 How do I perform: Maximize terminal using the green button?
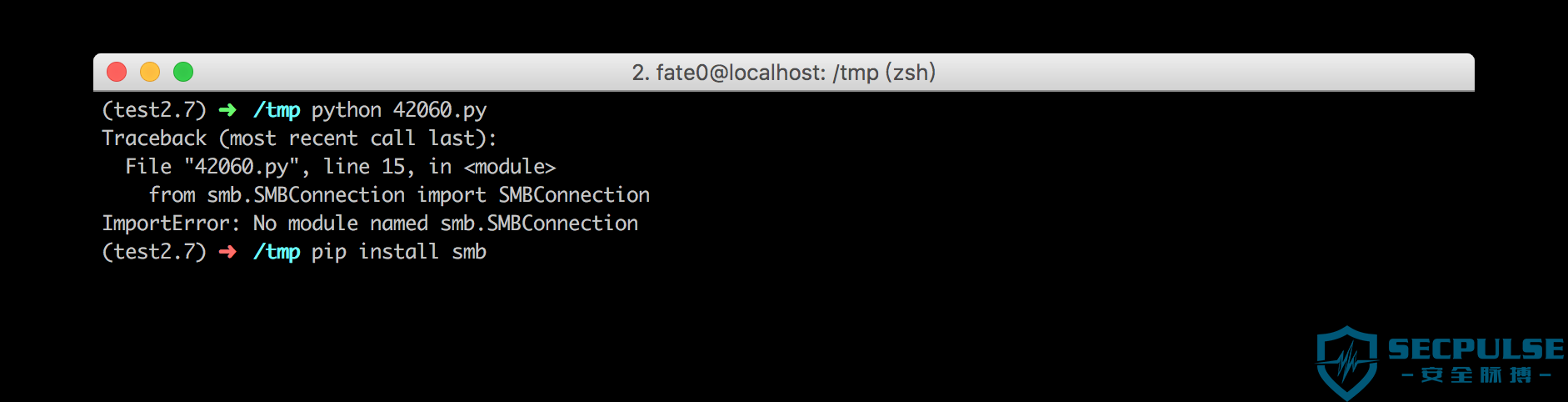click(183, 73)
